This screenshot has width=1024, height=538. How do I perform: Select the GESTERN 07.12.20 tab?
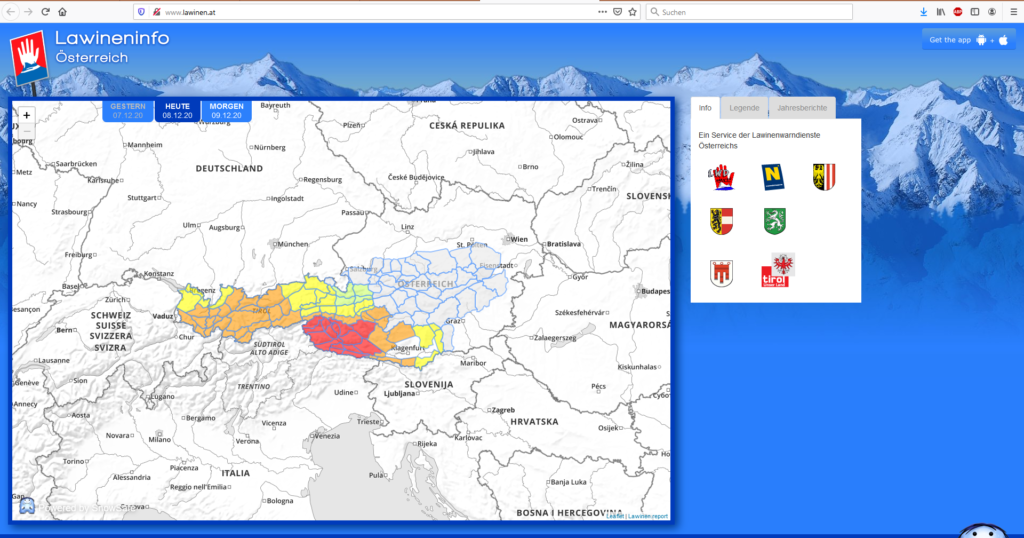tap(128, 111)
